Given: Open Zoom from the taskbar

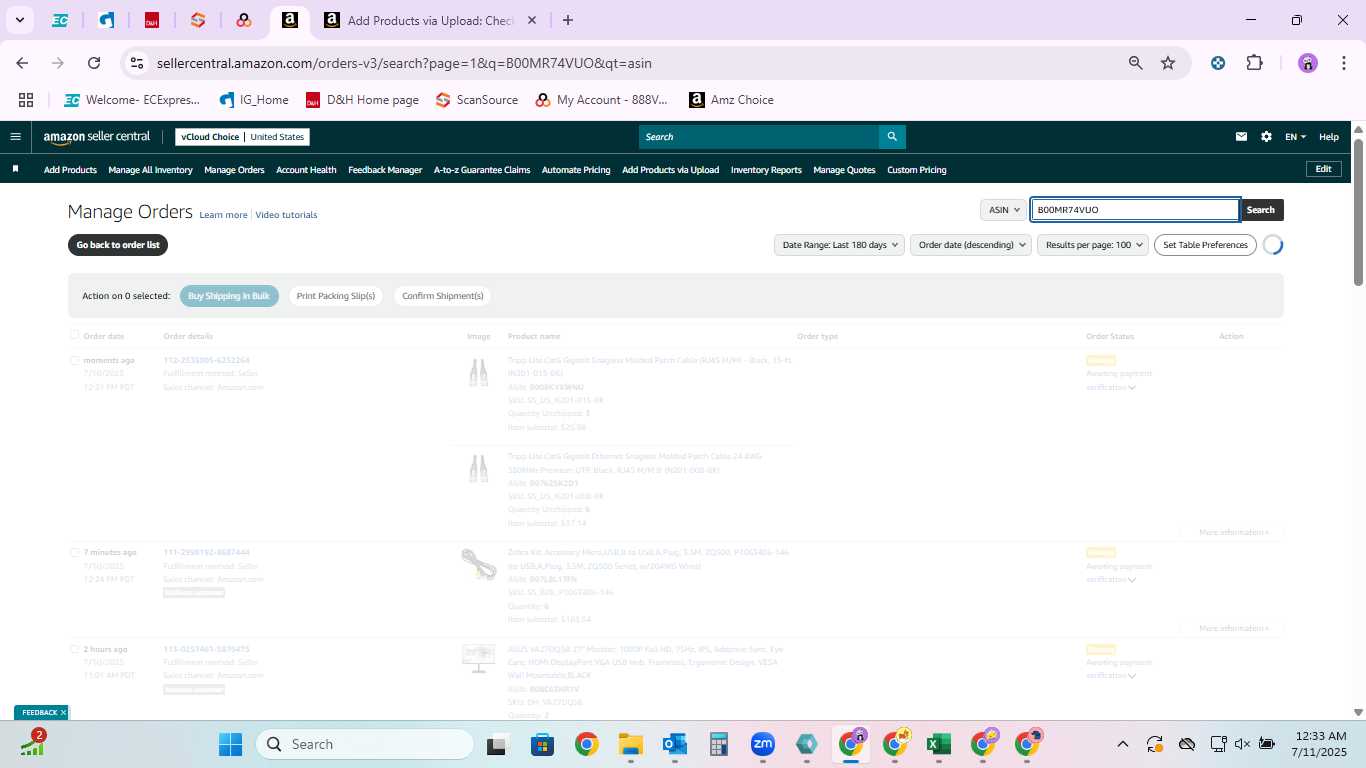Looking at the screenshot, I should pyautogui.click(x=763, y=744).
